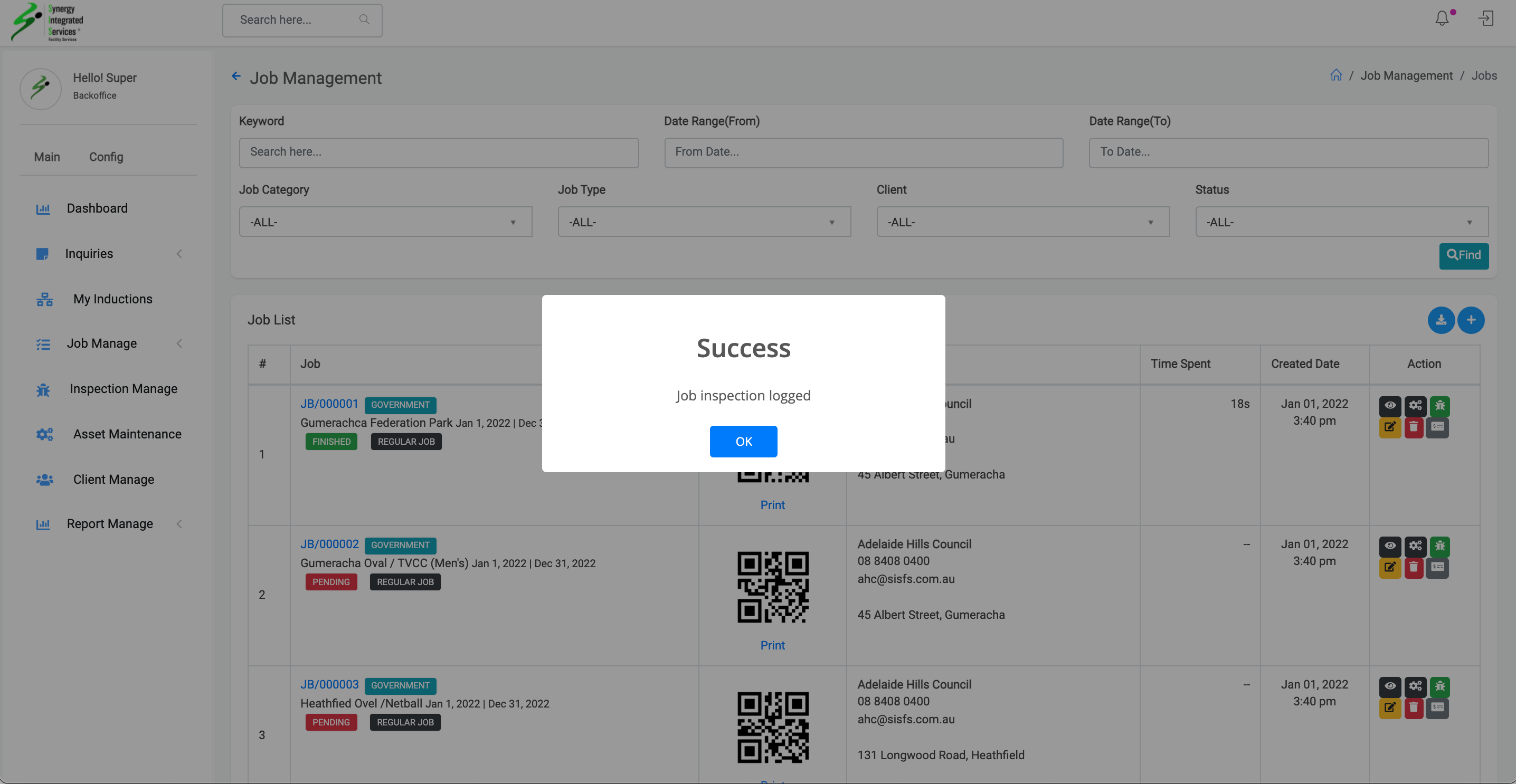
Task: Open the JB/000002 job link
Action: point(329,544)
